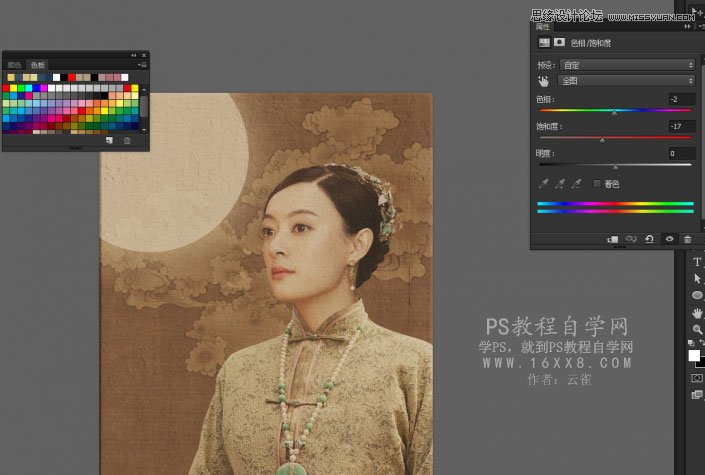Change the screen mode
Viewport: 705px width, 475px height.
[x=697, y=394]
